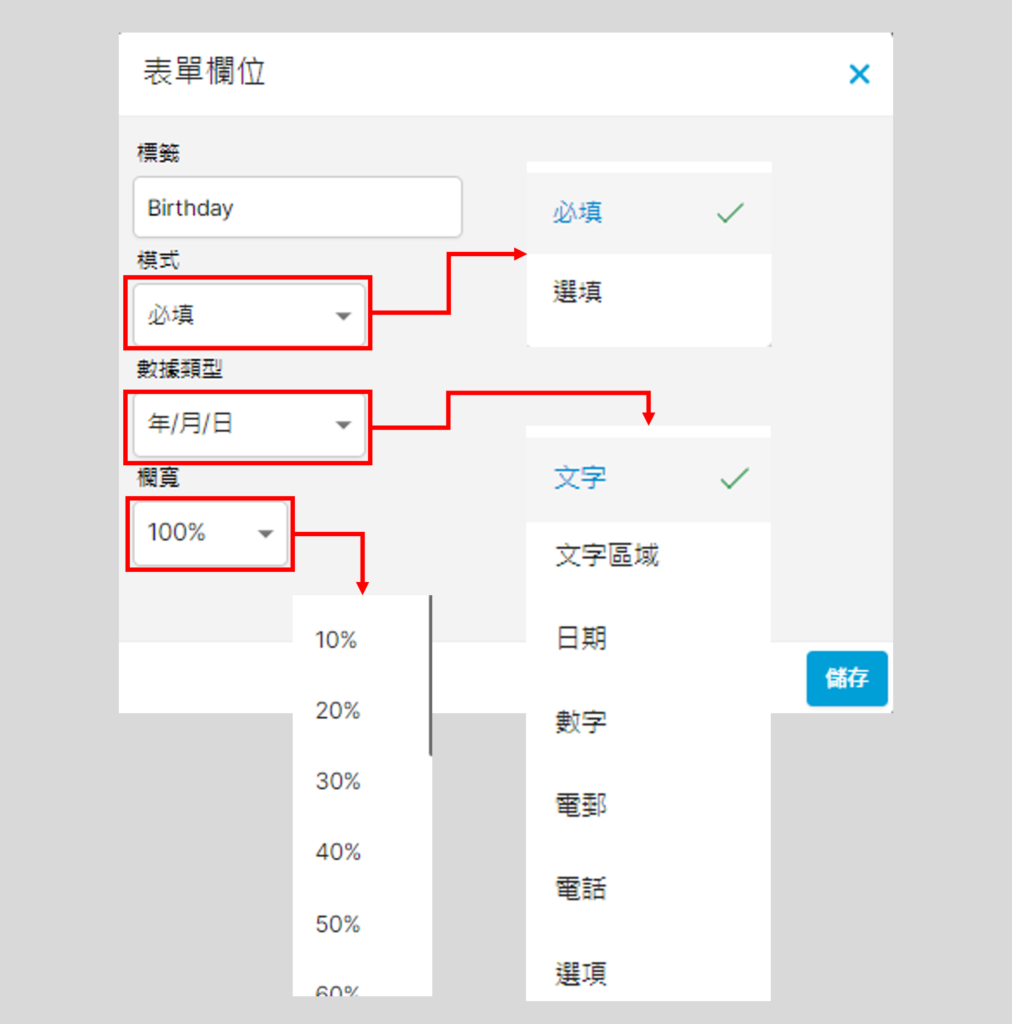Expand the 欄寬 dropdown showing 100%
This screenshot has width=1012, height=1024.
(x=210, y=533)
